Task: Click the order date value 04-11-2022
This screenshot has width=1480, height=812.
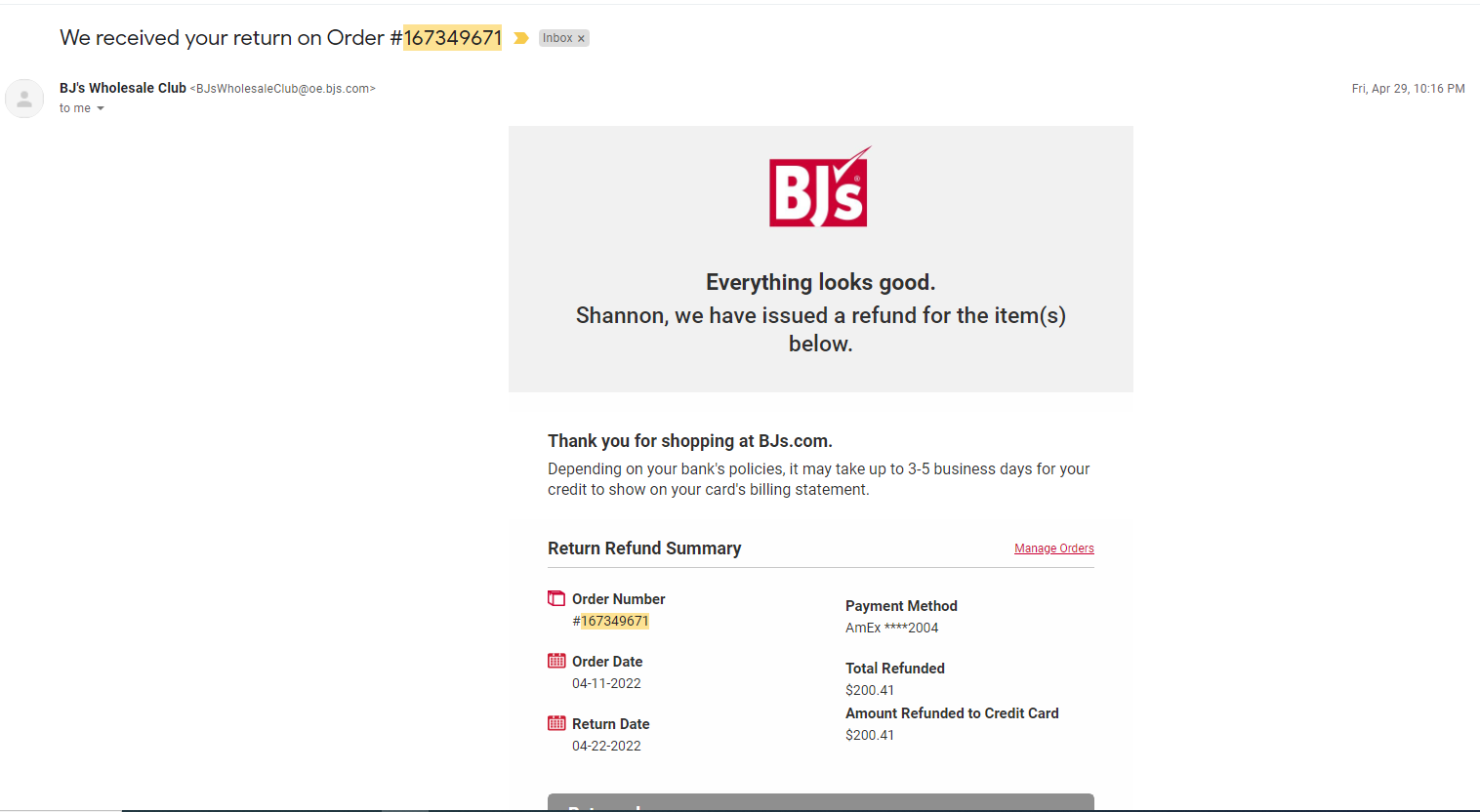Action: coord(606,683)
